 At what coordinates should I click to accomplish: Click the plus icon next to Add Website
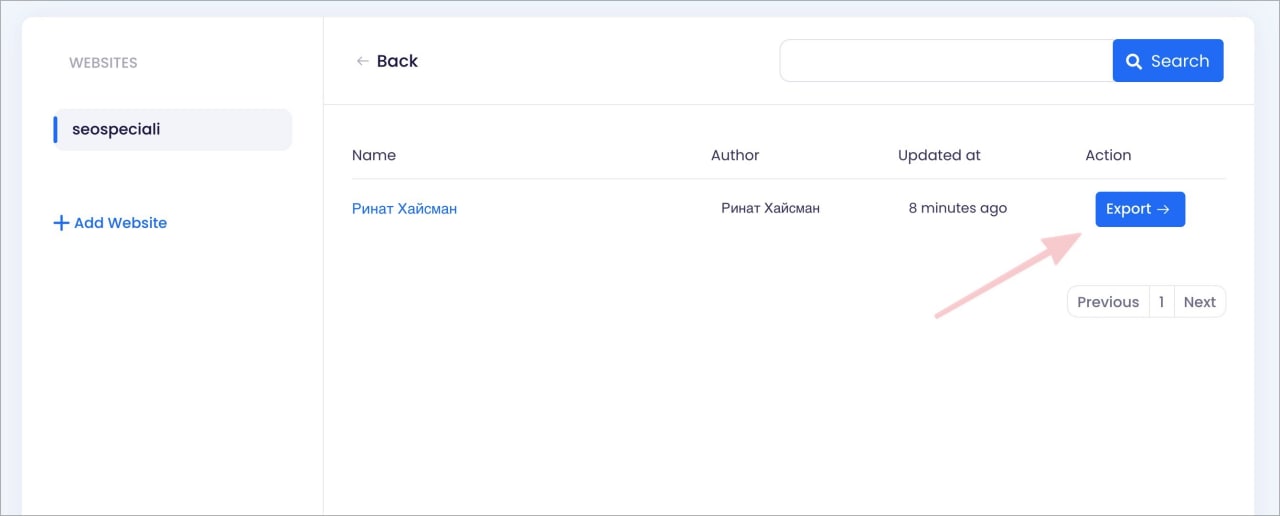pos(61,223)
